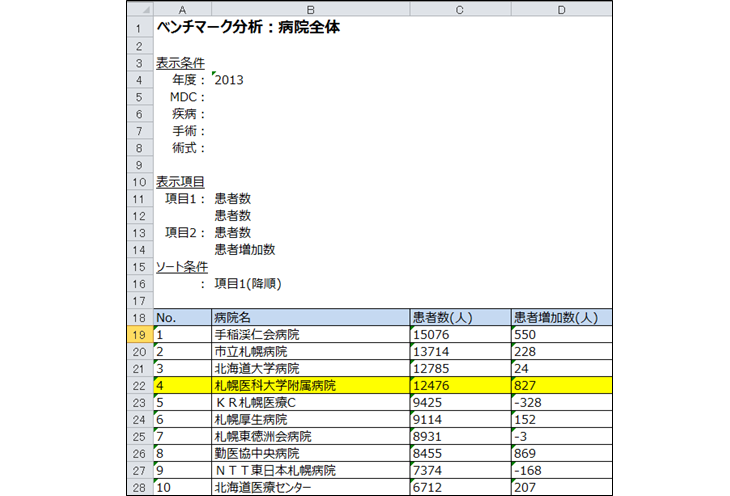Image resolution: width=730 pixels, height=496 pixels.
Task: Select increase cell 869
Action: 561,454
